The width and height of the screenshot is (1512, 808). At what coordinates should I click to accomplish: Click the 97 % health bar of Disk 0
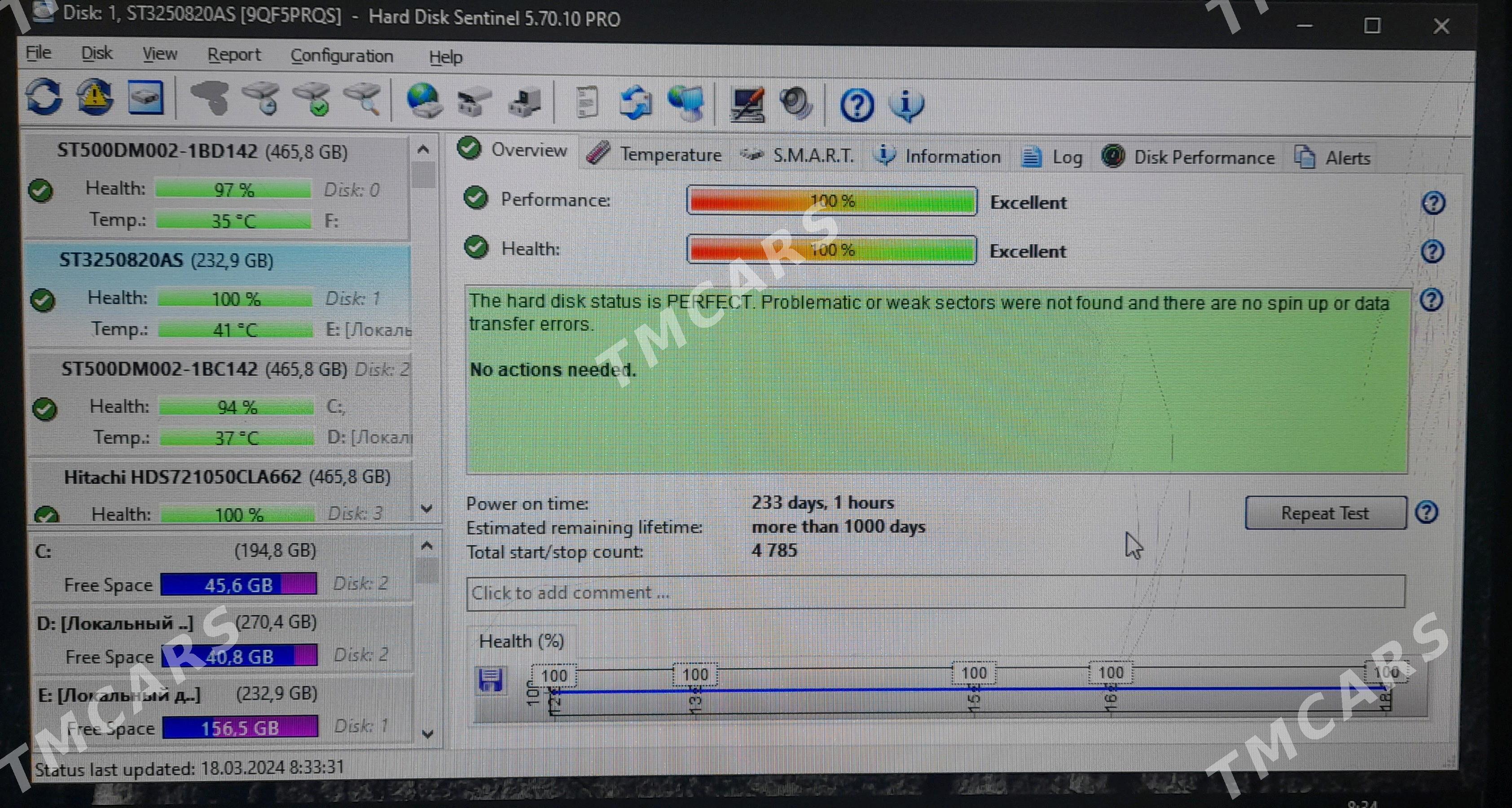tap(233, 189)
